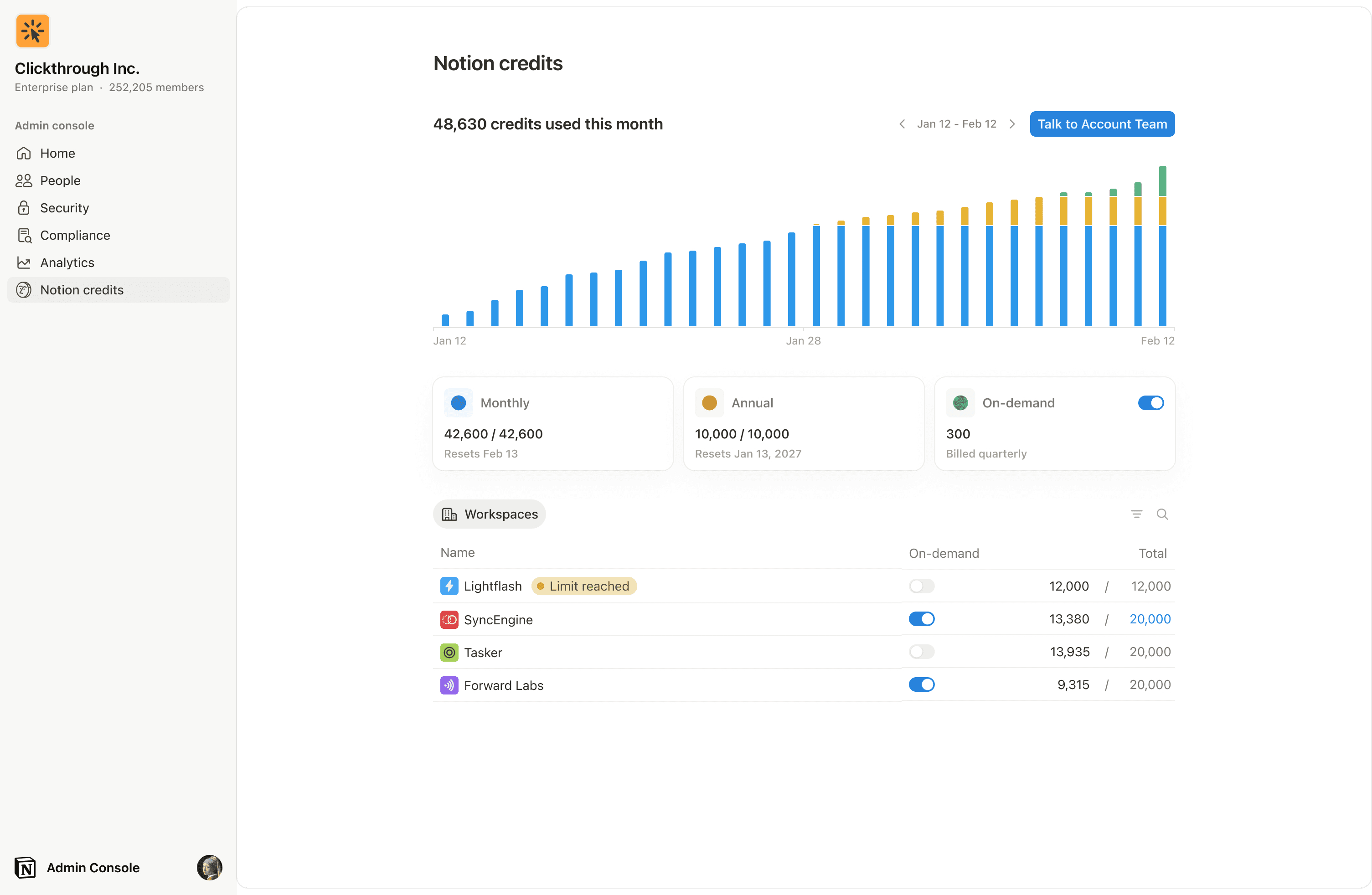Click the Name column header

pos(458,553)
